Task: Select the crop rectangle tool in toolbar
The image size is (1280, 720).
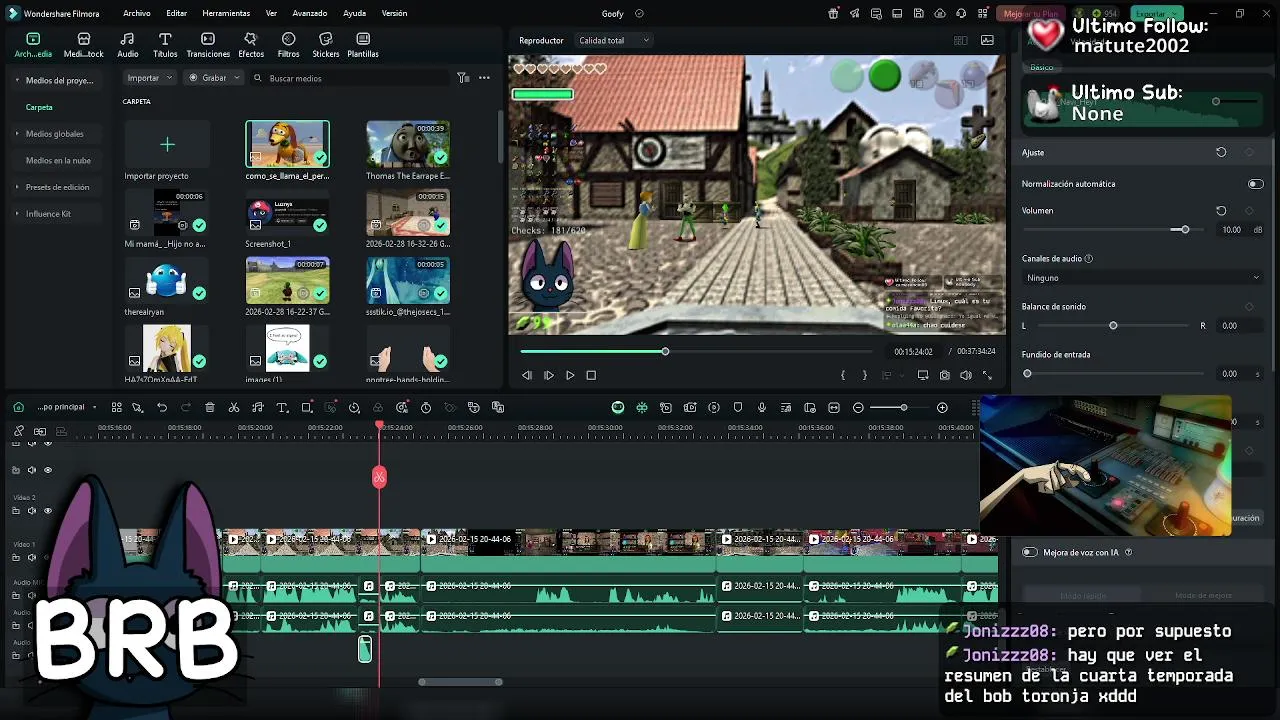Action: coord(307,408)
